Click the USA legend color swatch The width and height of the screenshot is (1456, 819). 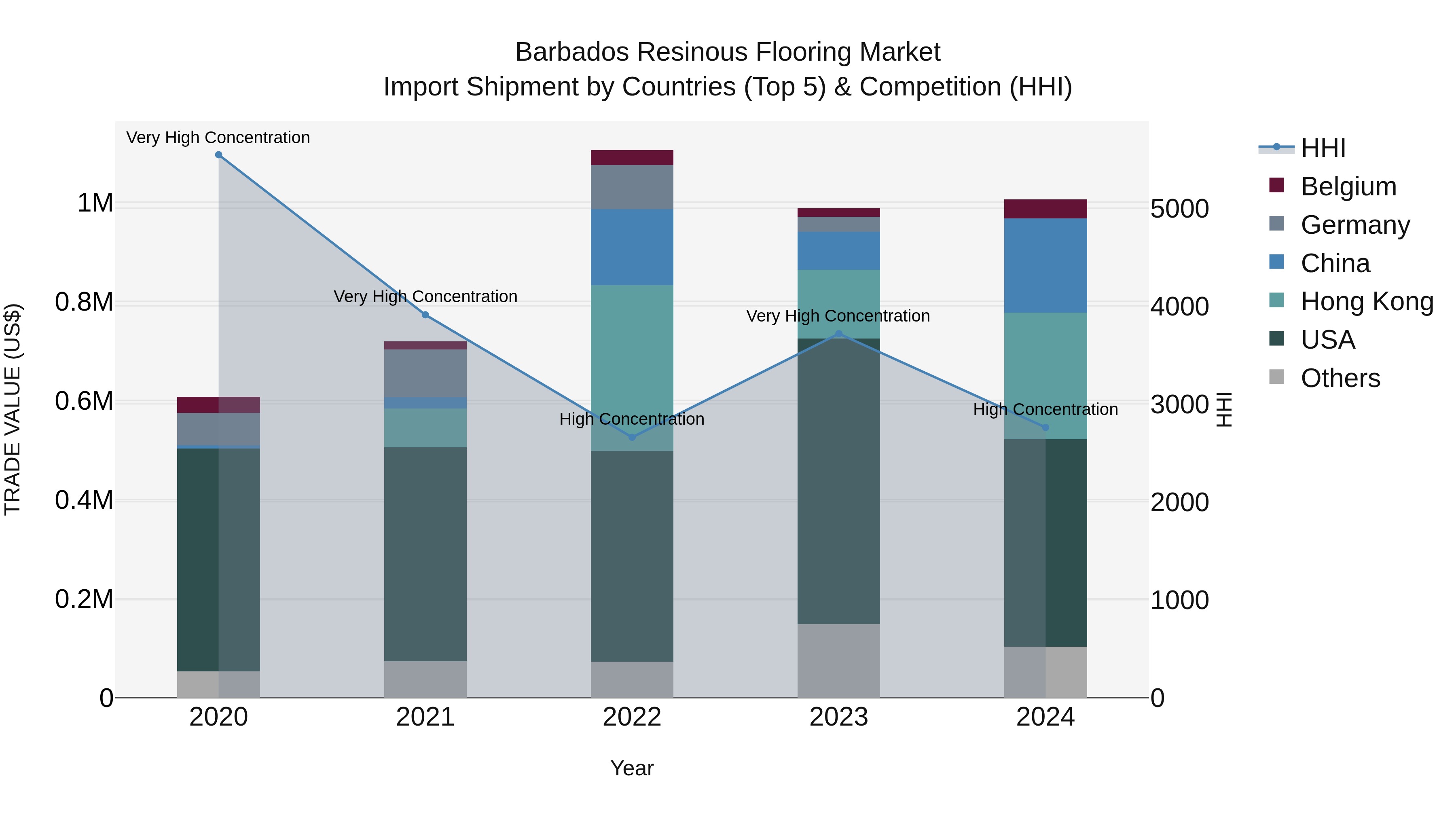(x=1276, y=339)
